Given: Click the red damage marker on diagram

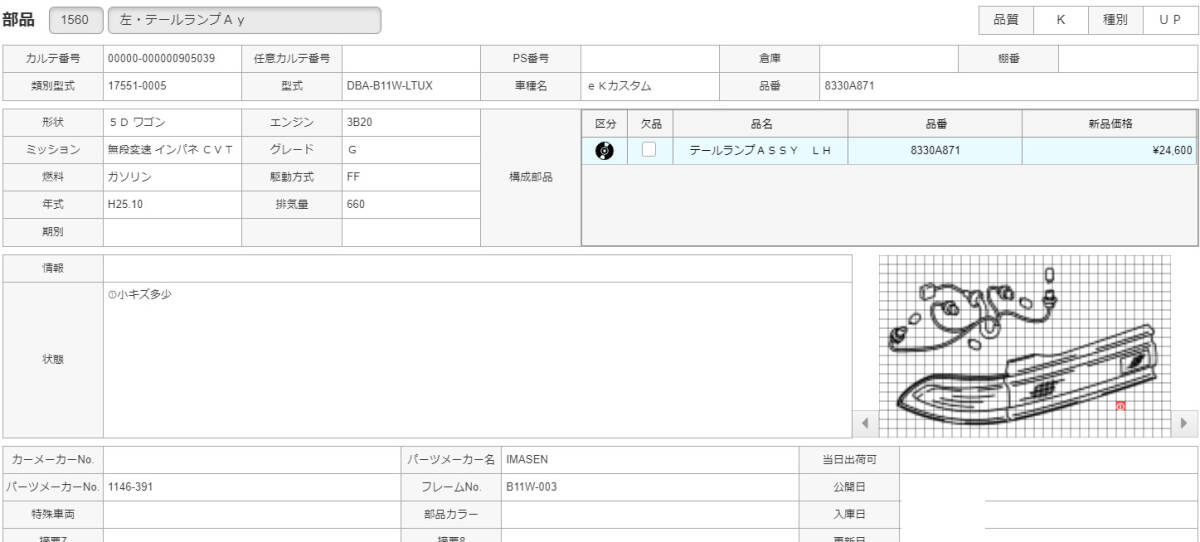Looking at the screenshot, I should pos(1120,406).
